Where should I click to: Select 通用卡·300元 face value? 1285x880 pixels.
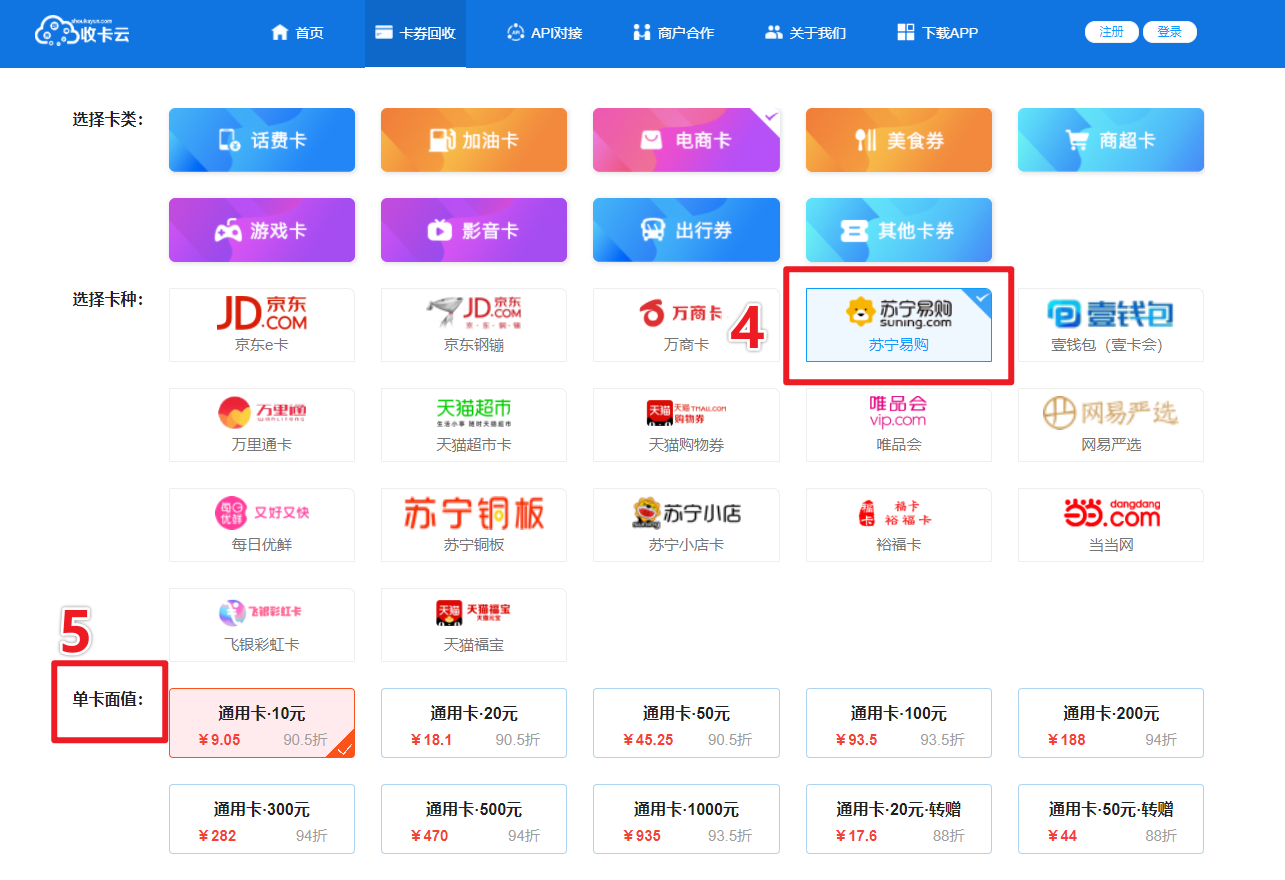262,819
